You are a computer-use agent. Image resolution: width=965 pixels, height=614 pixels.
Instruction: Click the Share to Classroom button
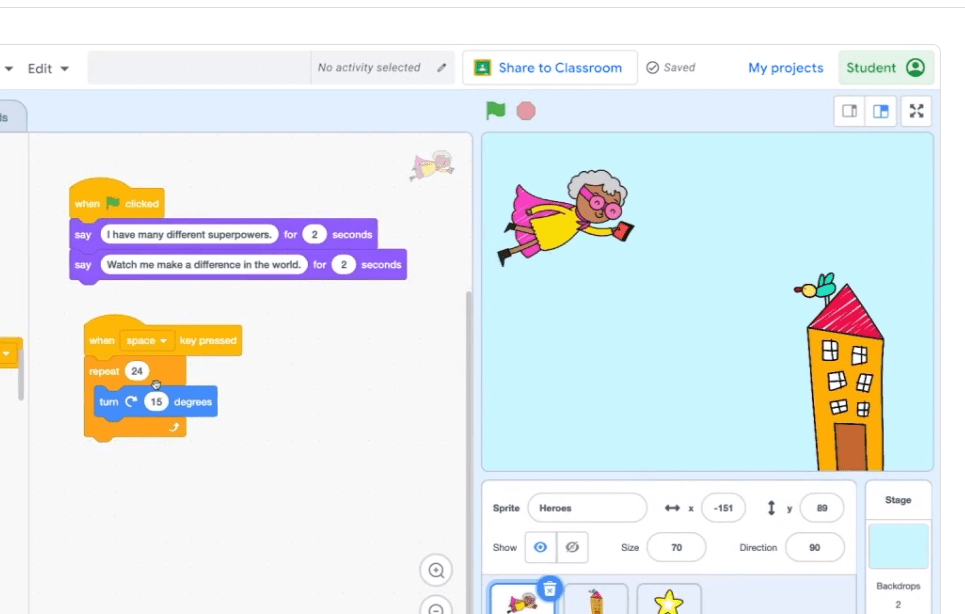pos(549,67)
